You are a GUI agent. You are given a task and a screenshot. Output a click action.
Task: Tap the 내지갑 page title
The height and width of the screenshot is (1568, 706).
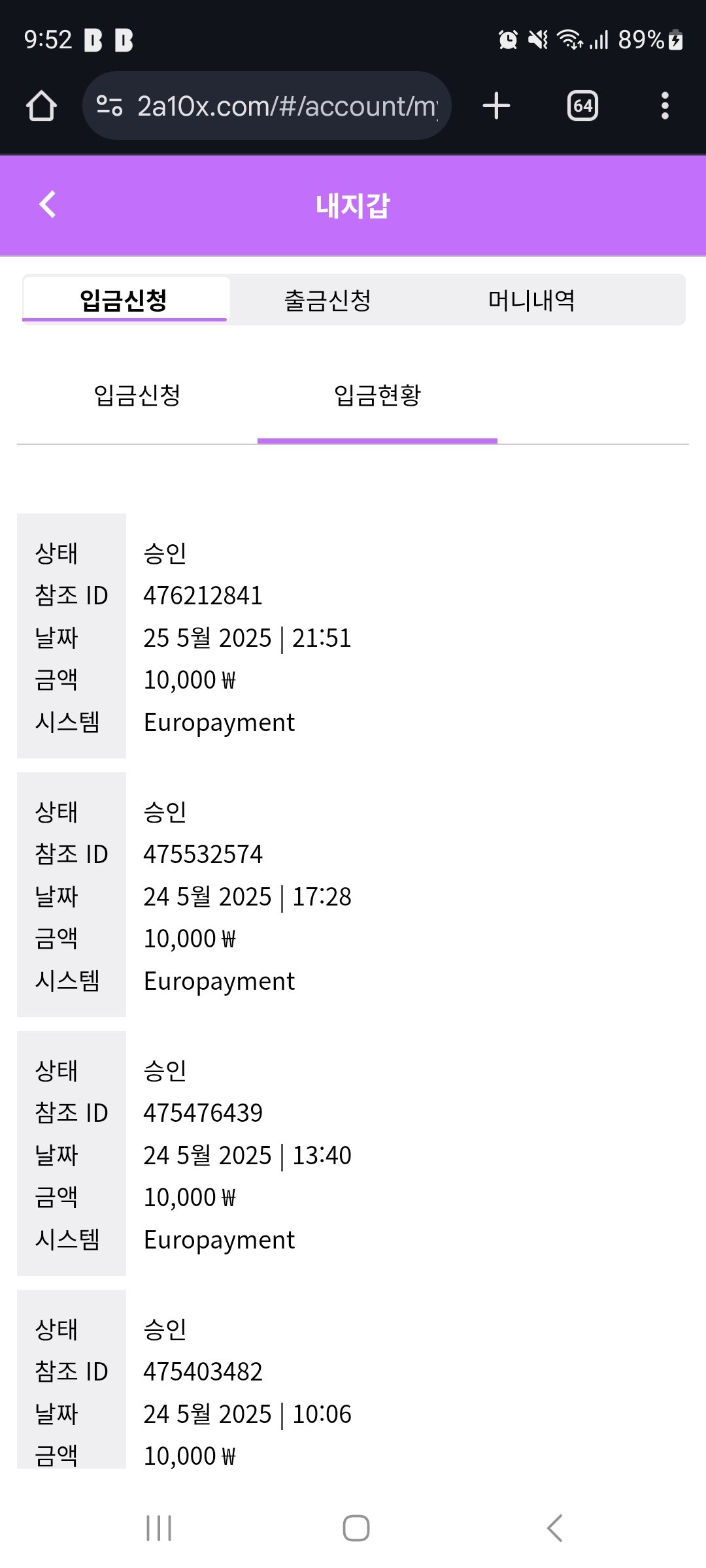pyautogui.click(x=353, y=206)
